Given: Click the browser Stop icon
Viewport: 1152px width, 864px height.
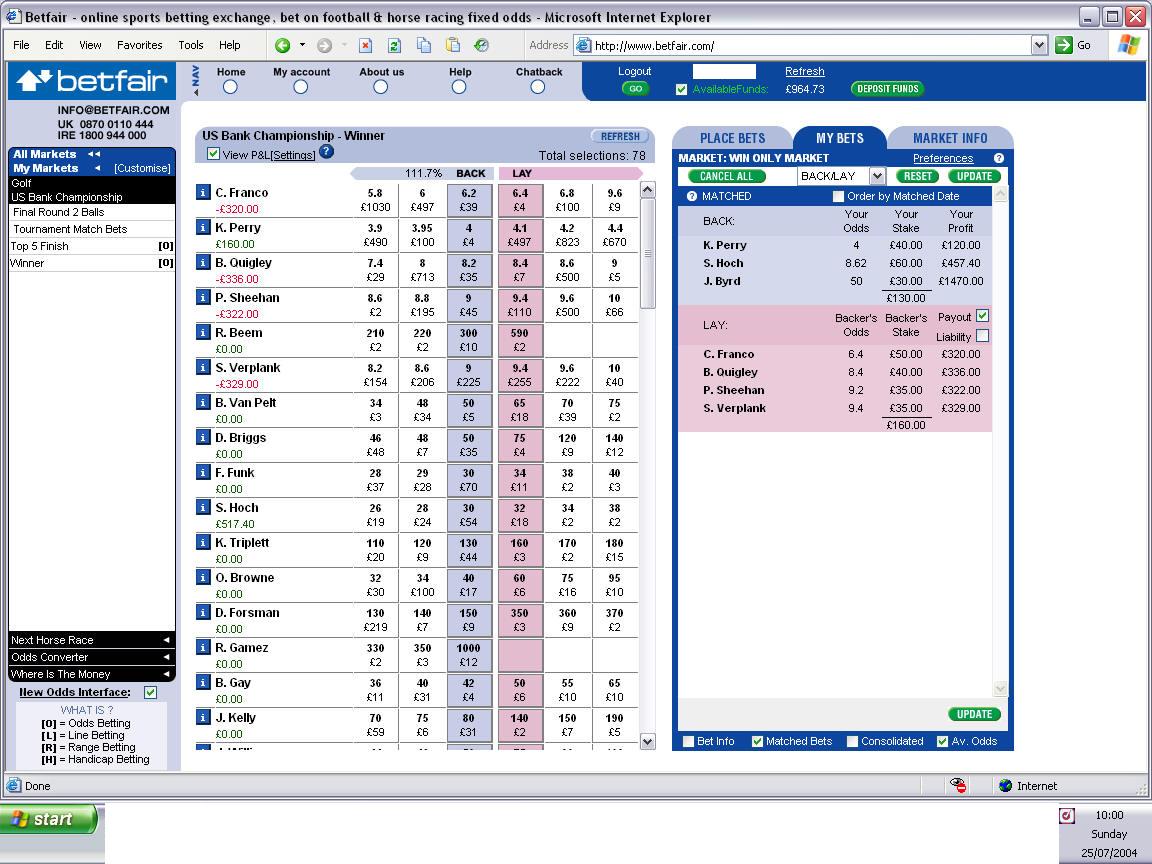Looking at the screenshot, I should click(366, 45).
